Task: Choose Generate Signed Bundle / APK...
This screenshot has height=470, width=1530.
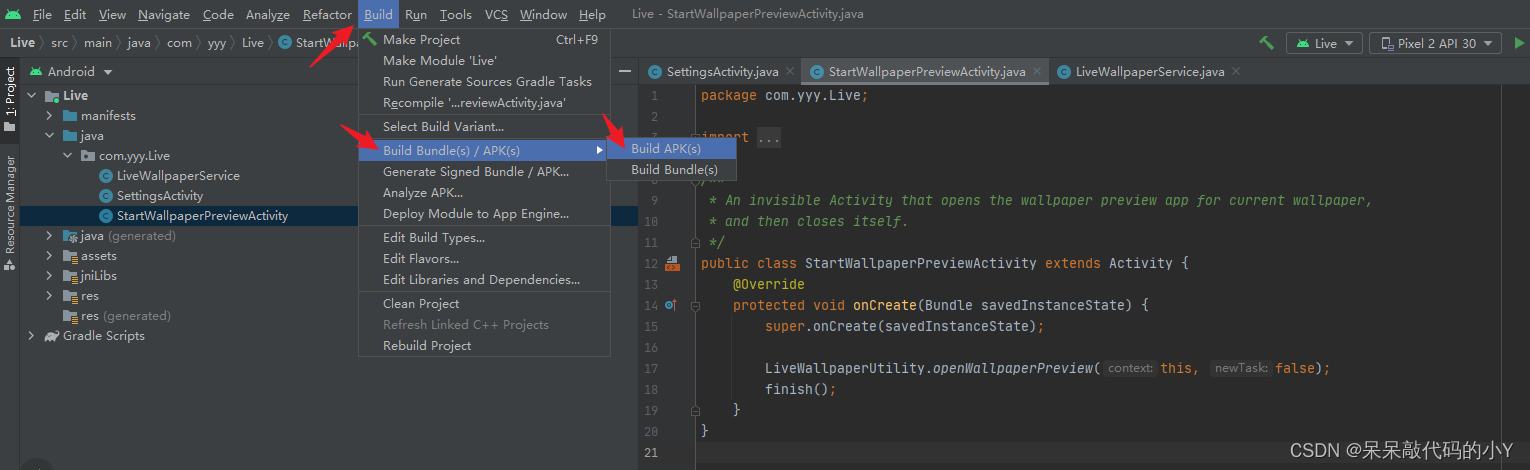Action: 484,172
